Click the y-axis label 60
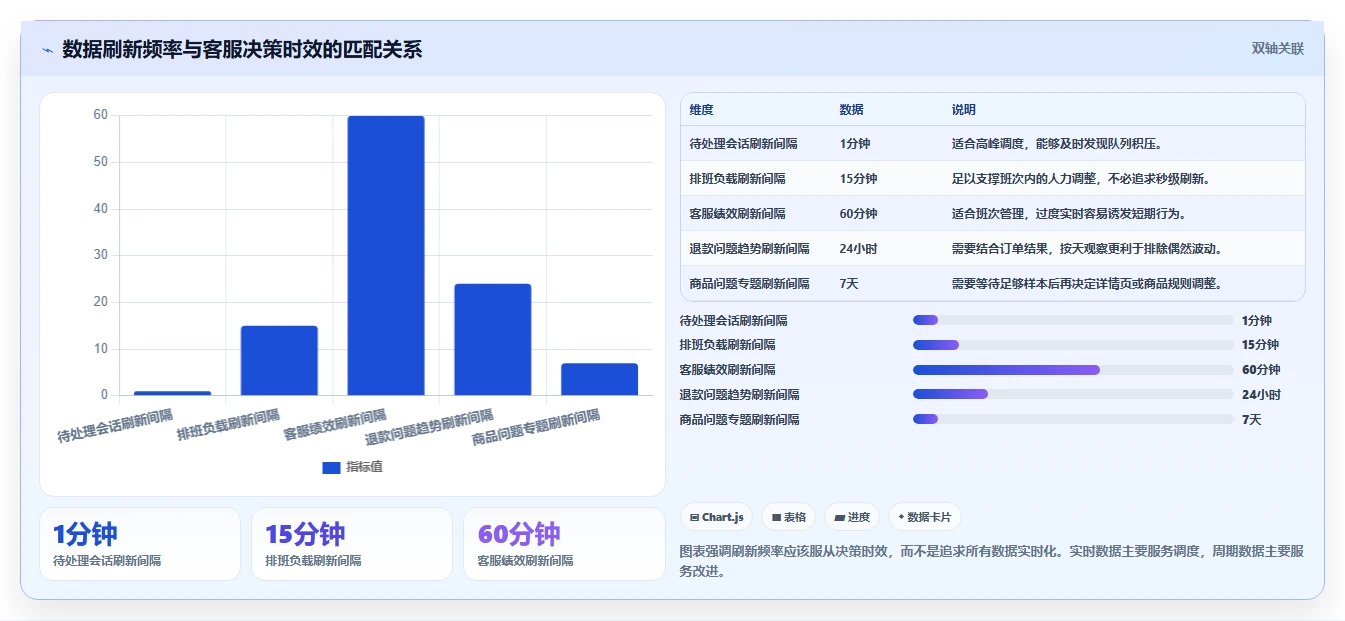The image size is (1345, 621). (x=100, y=115)
